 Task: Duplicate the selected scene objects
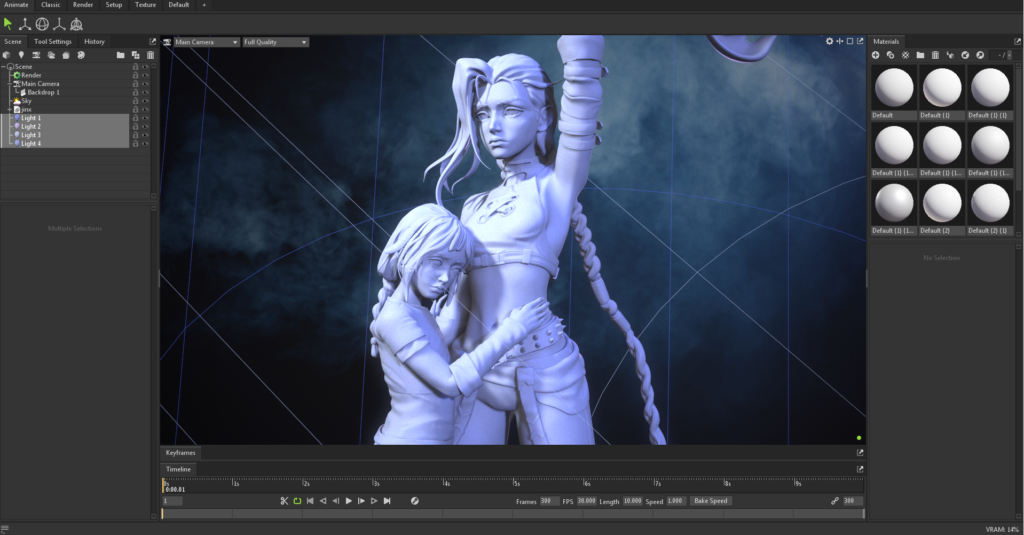point(135,55)
